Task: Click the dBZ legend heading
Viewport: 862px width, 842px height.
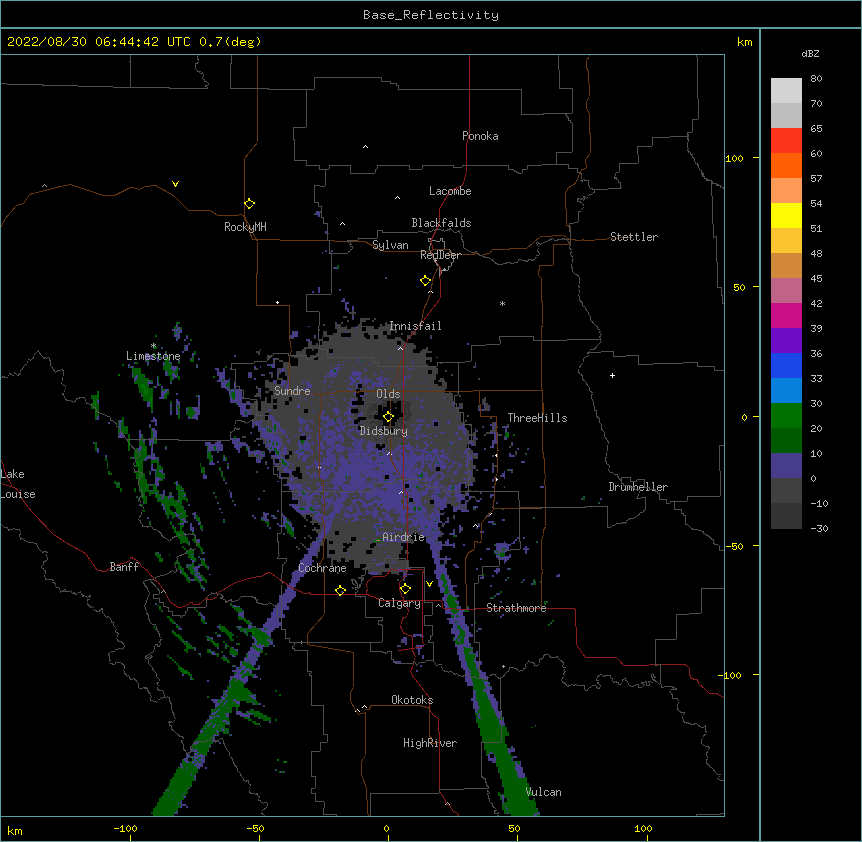Action: [x=810, y=53]
